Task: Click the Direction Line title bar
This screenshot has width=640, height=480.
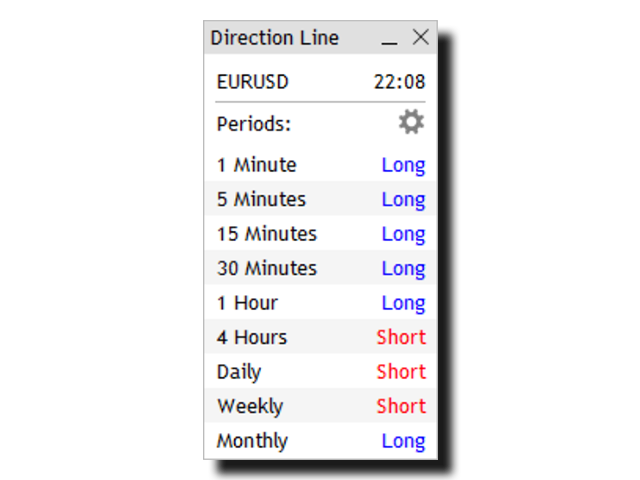Action: click(x=321, y=38)
